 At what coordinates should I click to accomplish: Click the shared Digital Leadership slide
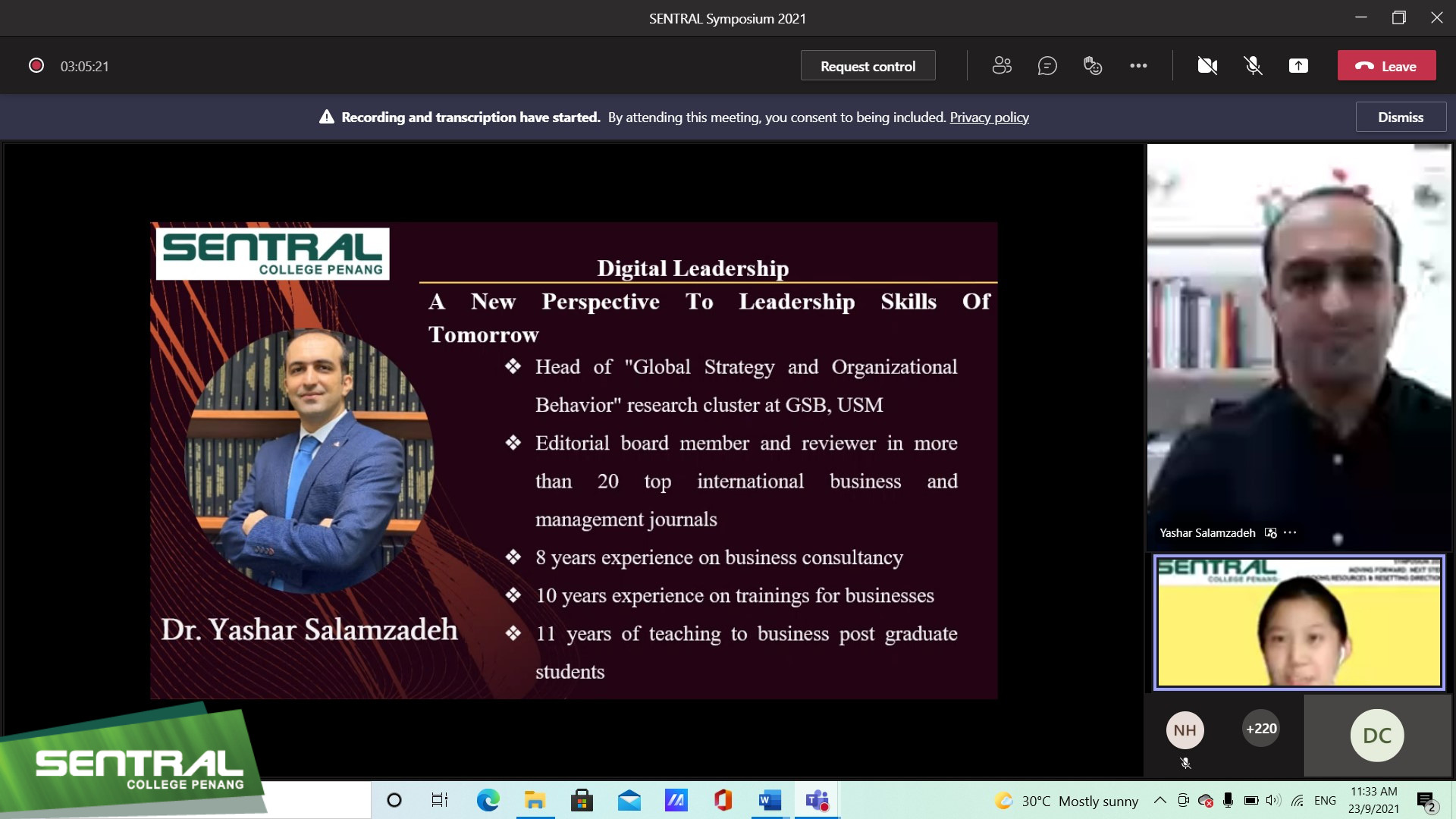tap(573, 460)
